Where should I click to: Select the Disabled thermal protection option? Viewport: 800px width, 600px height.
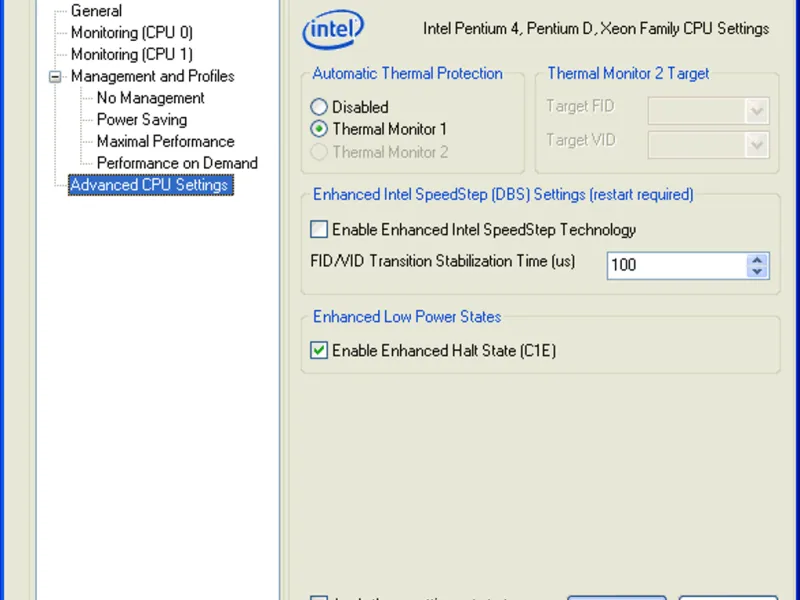(x=349, y=107)
